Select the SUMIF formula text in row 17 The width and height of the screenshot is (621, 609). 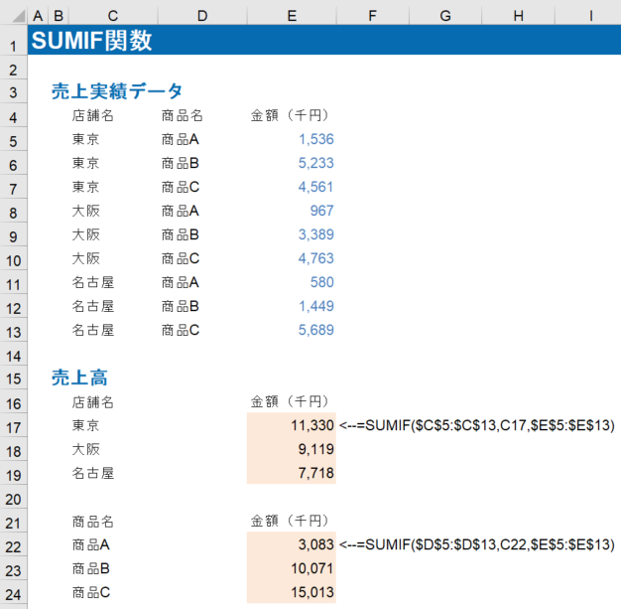point(476,425)
